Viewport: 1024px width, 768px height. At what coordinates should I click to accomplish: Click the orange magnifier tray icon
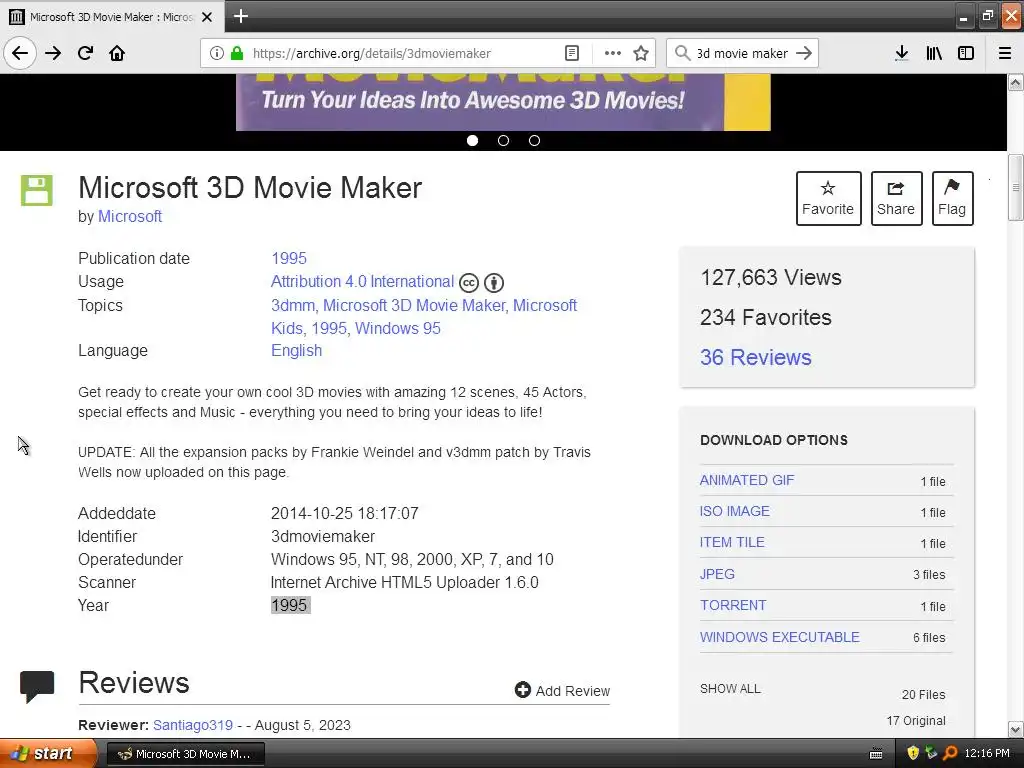pos(950,753)
